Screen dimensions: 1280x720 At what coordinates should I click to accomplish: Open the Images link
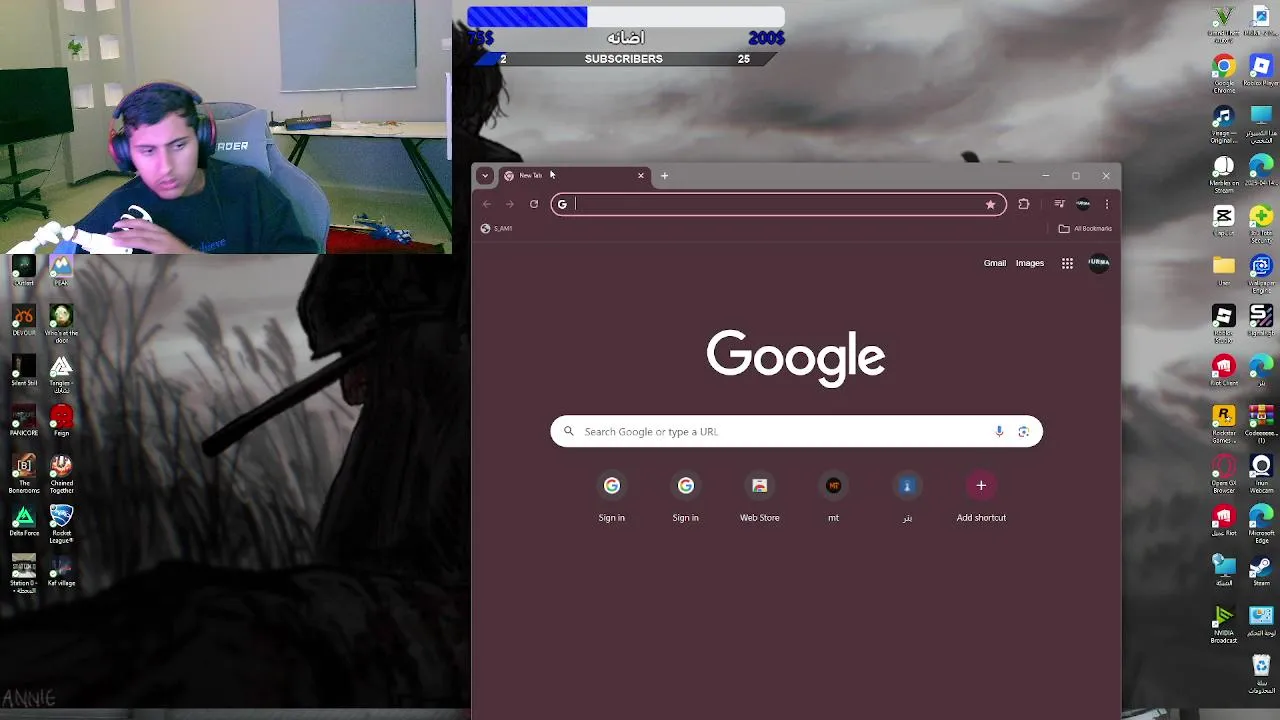1029,263
